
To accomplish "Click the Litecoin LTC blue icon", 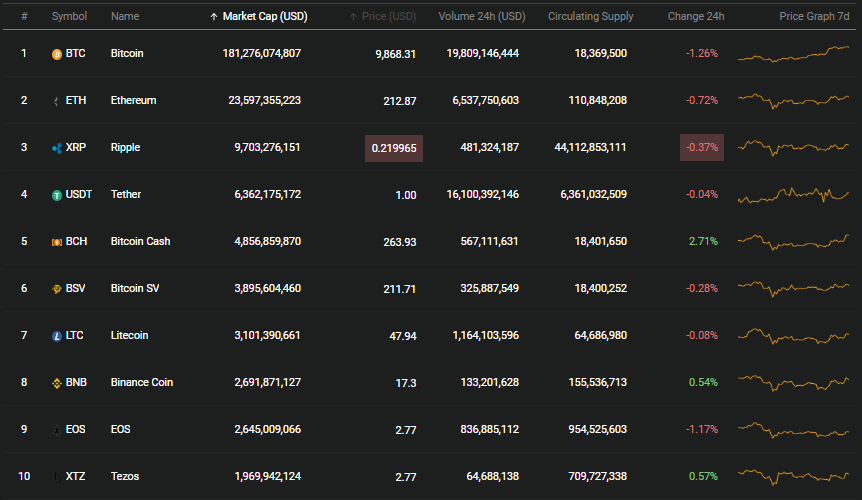I will (57, 336).
